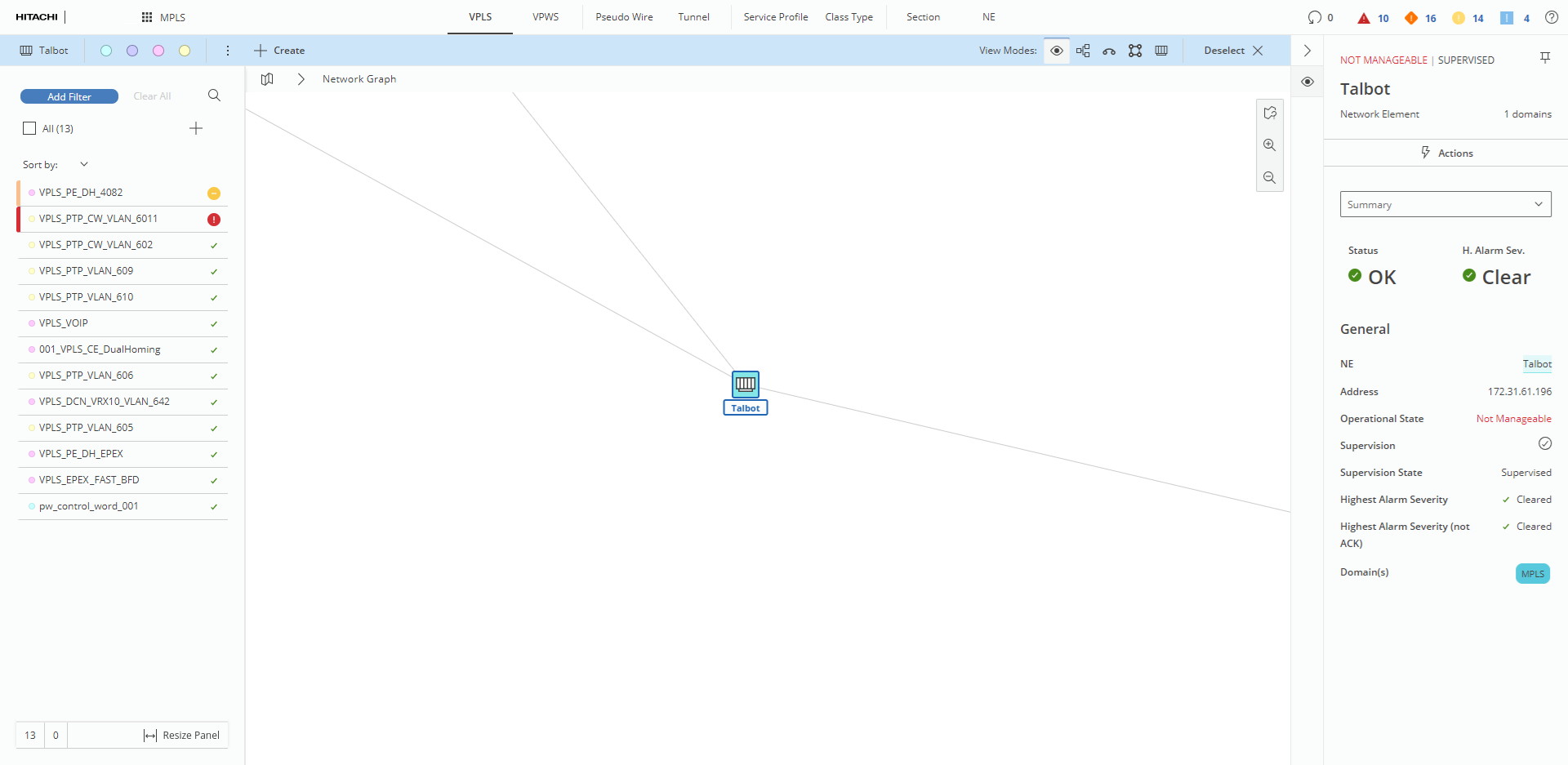The image size is (1568, 765).
Task: Click critical alarms counter showing 10
Action: [1373, 18]
